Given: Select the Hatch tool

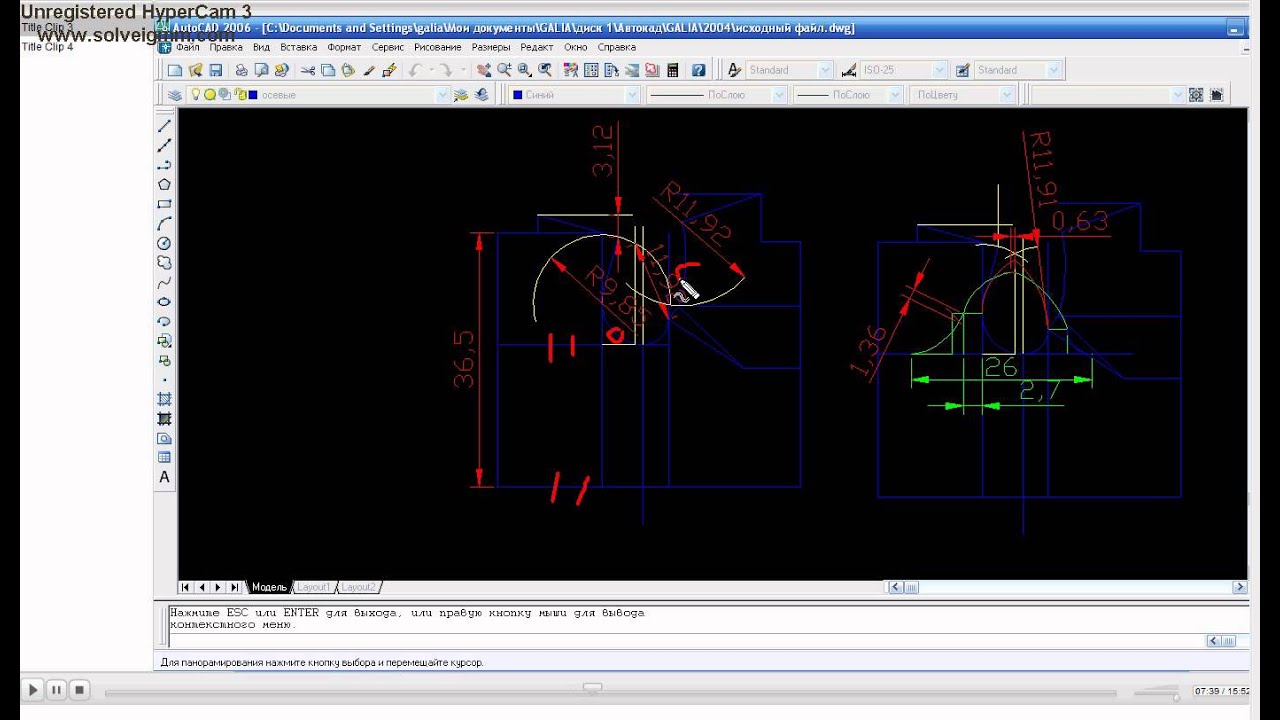Looking at the screenshot, I should click(165, 399).
